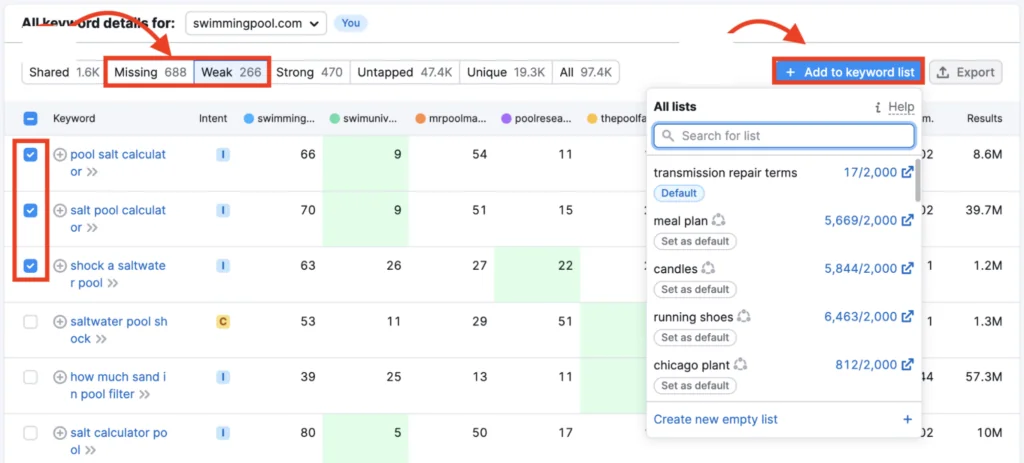Click double-arrow icon after salt calculator pool
1024x463 pixels.
91,450
